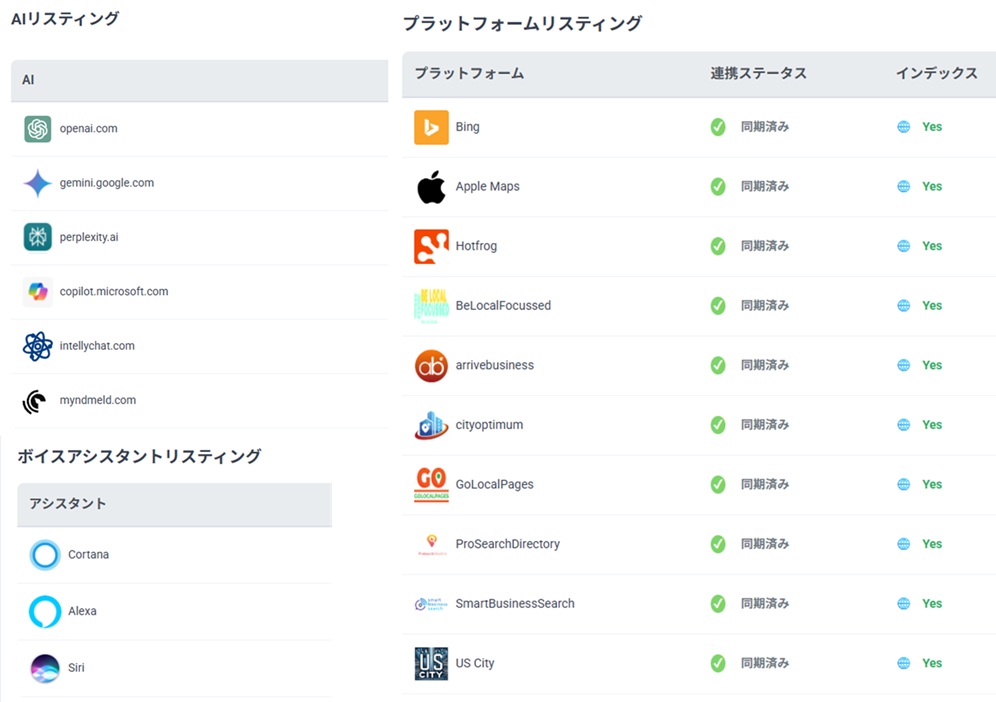This screenshot has height=702, width=996.
Task: Click the Siri assistant icon
Action: (x=45, y=667)
